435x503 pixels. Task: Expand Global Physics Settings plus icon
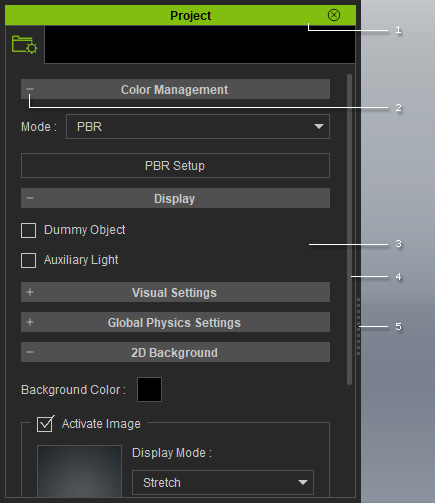tap(30, 322)
